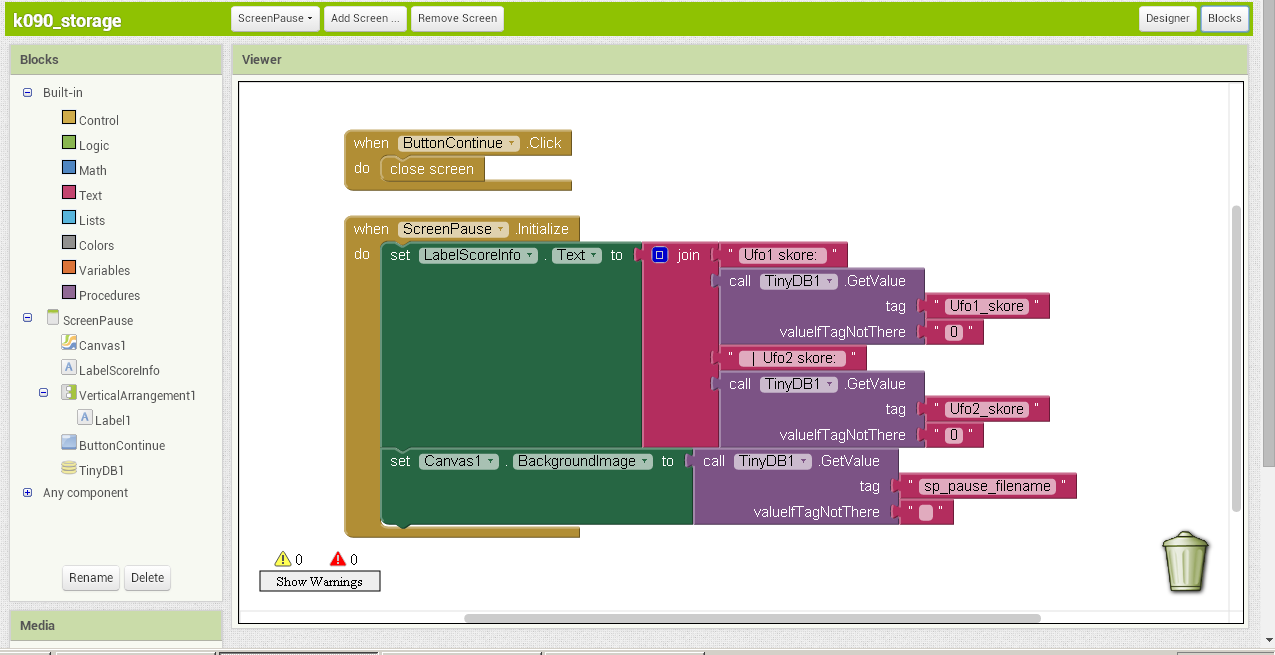Switch to the Blocks view

[1225, 18]
